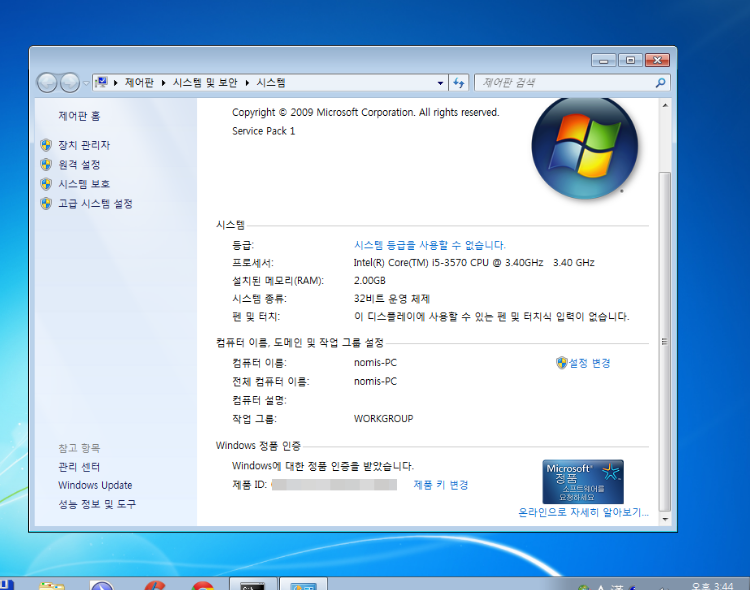Click shield icon beside 시스템 보호
The image size is (750, 590).
[46, 184]
